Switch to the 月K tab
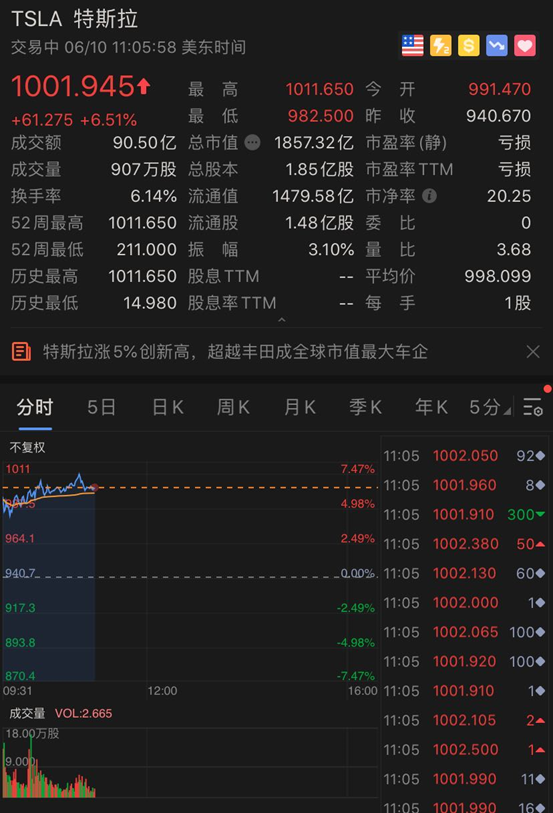This screenshot has height=813, width=553. 300,408
